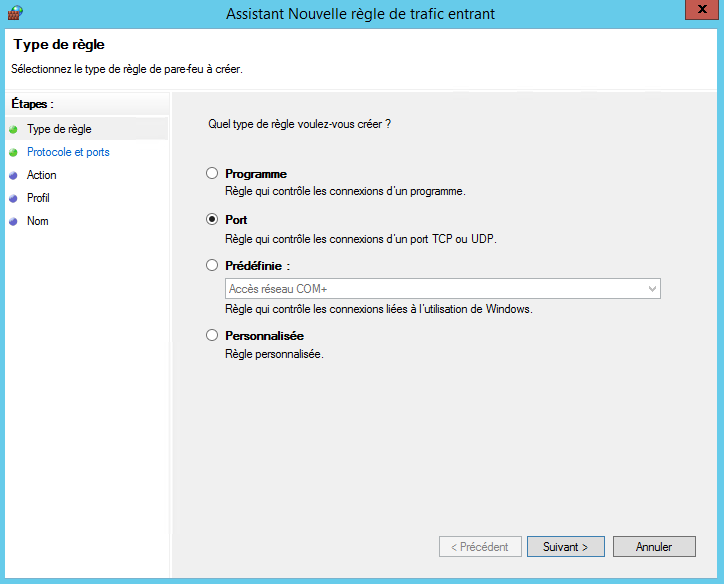
Task: Select the Profil step in sidebar
Action: (38, 198)
